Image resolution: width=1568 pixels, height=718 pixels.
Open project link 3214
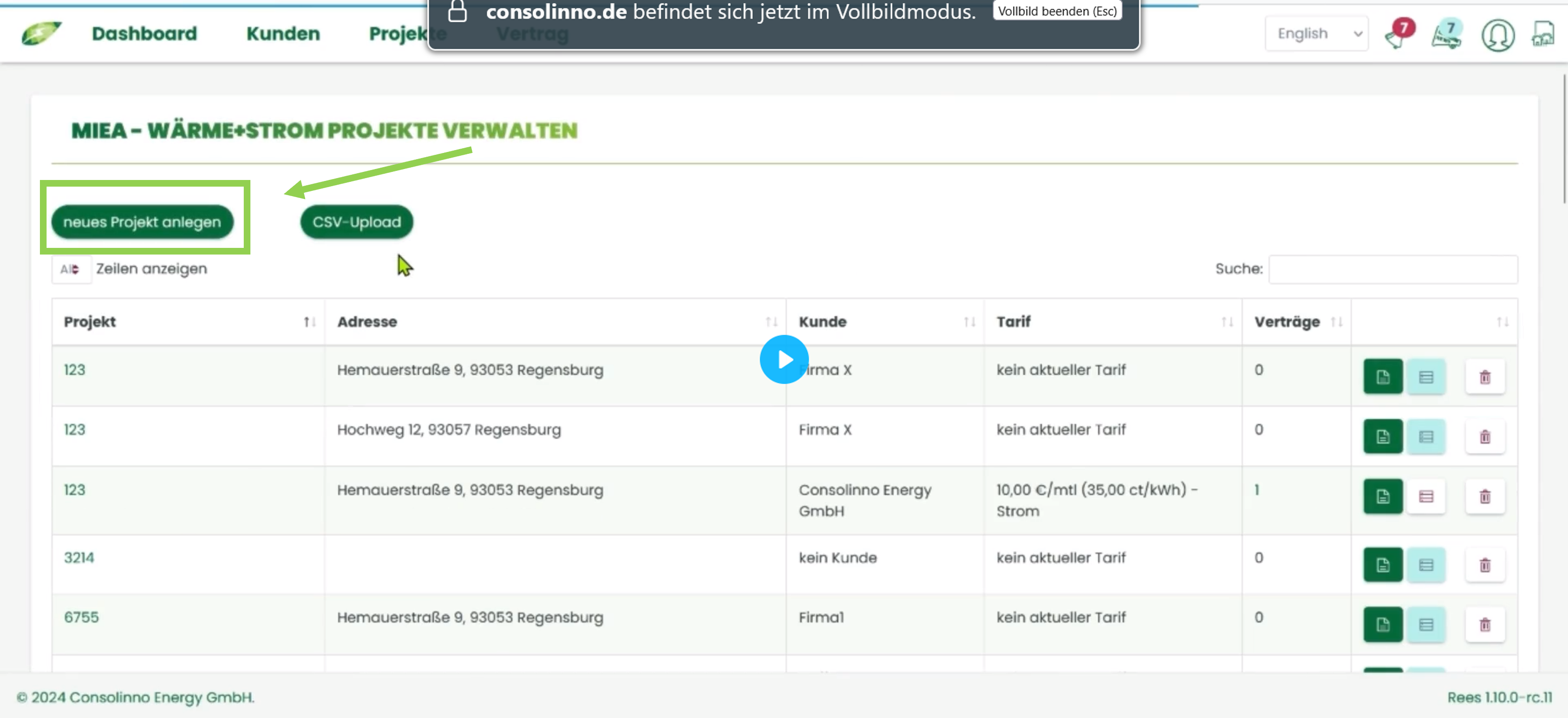click(x=79, y=557)
